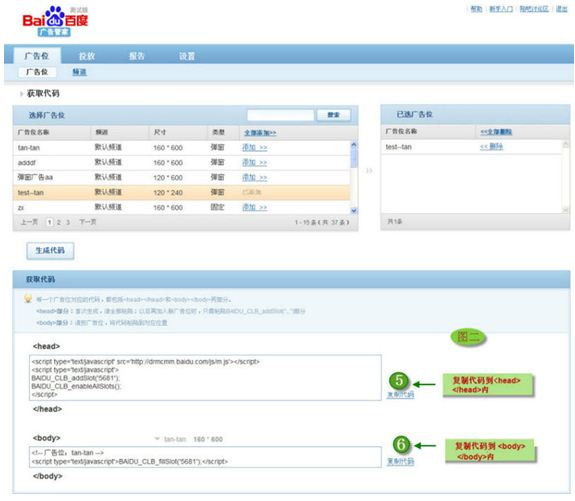Viewport: 575px width, 501px height.
Task: Click inside the head code text box
Action: 205,378
